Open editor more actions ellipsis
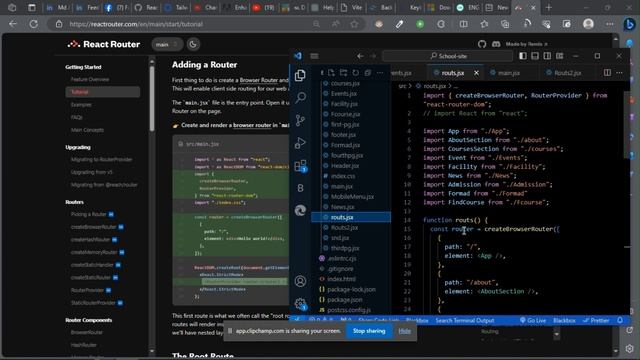This screenshot has width=640, height=360. (x=620, y=73)
